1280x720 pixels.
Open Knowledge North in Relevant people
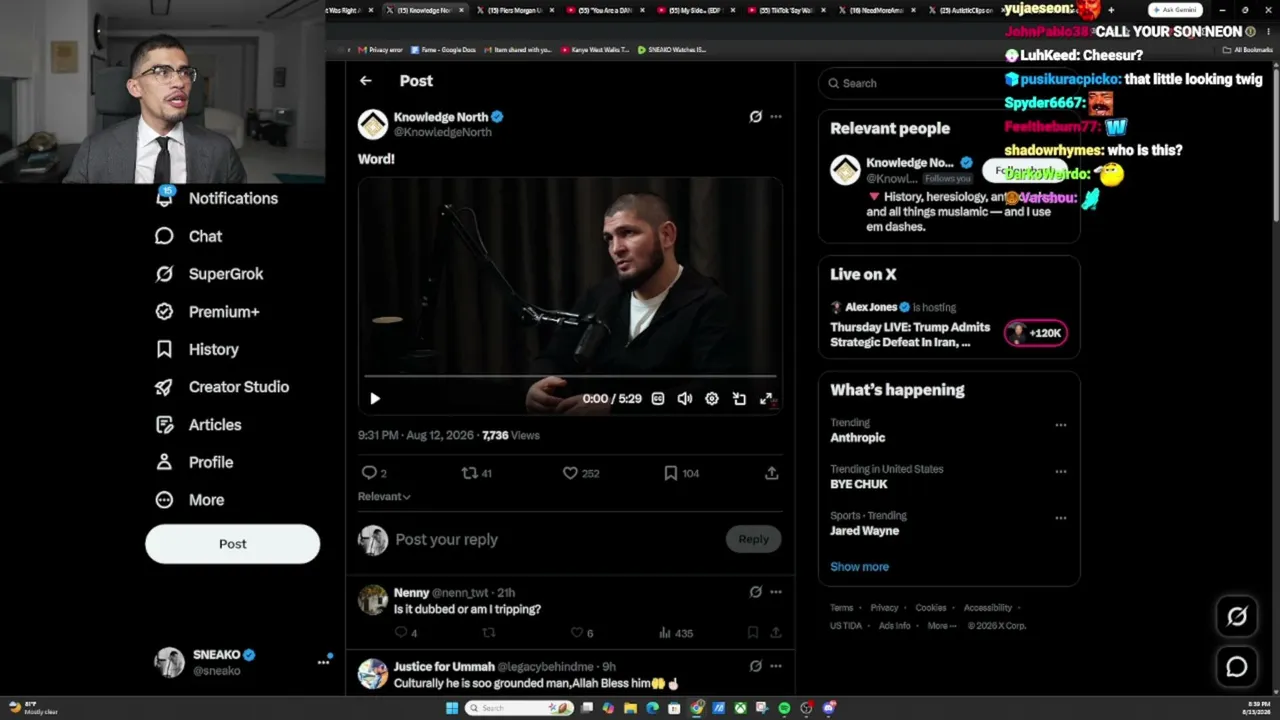coord(910,162)
